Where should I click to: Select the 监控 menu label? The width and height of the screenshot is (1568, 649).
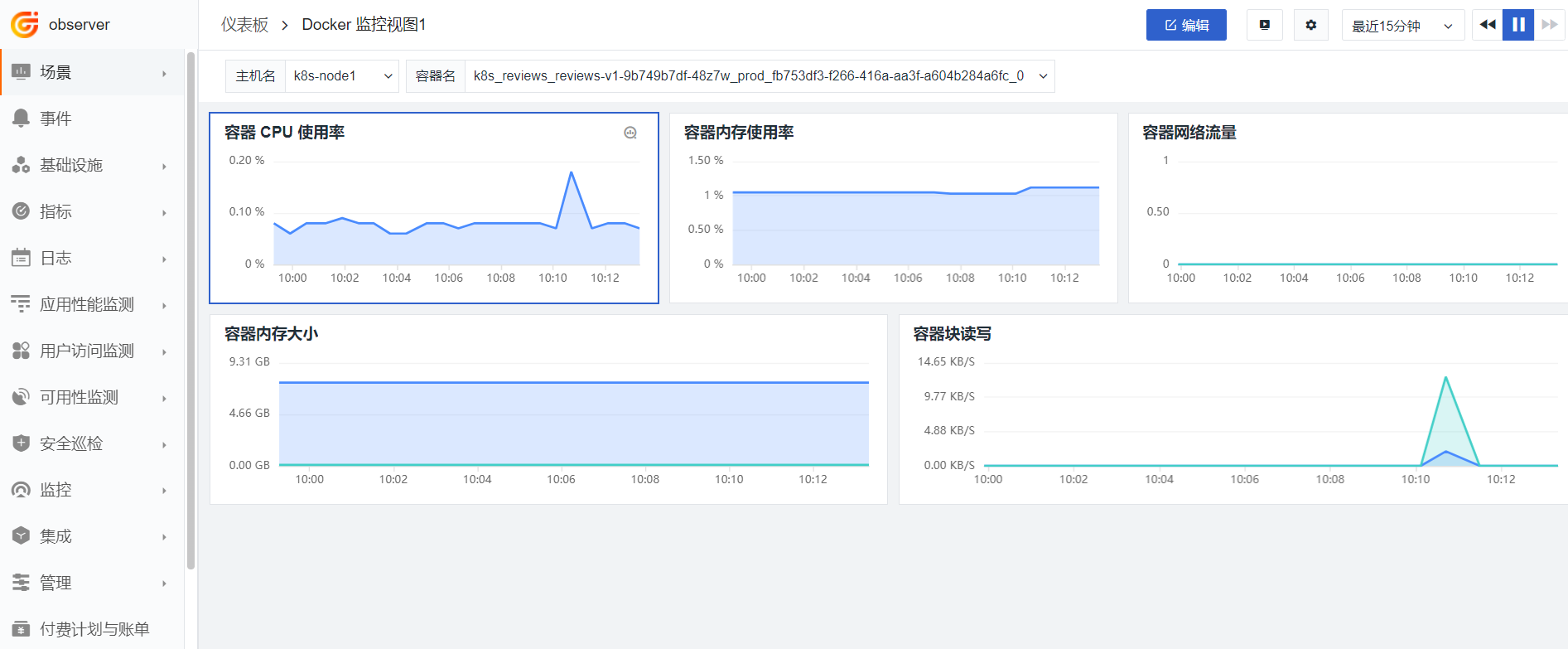click(55, 490)
